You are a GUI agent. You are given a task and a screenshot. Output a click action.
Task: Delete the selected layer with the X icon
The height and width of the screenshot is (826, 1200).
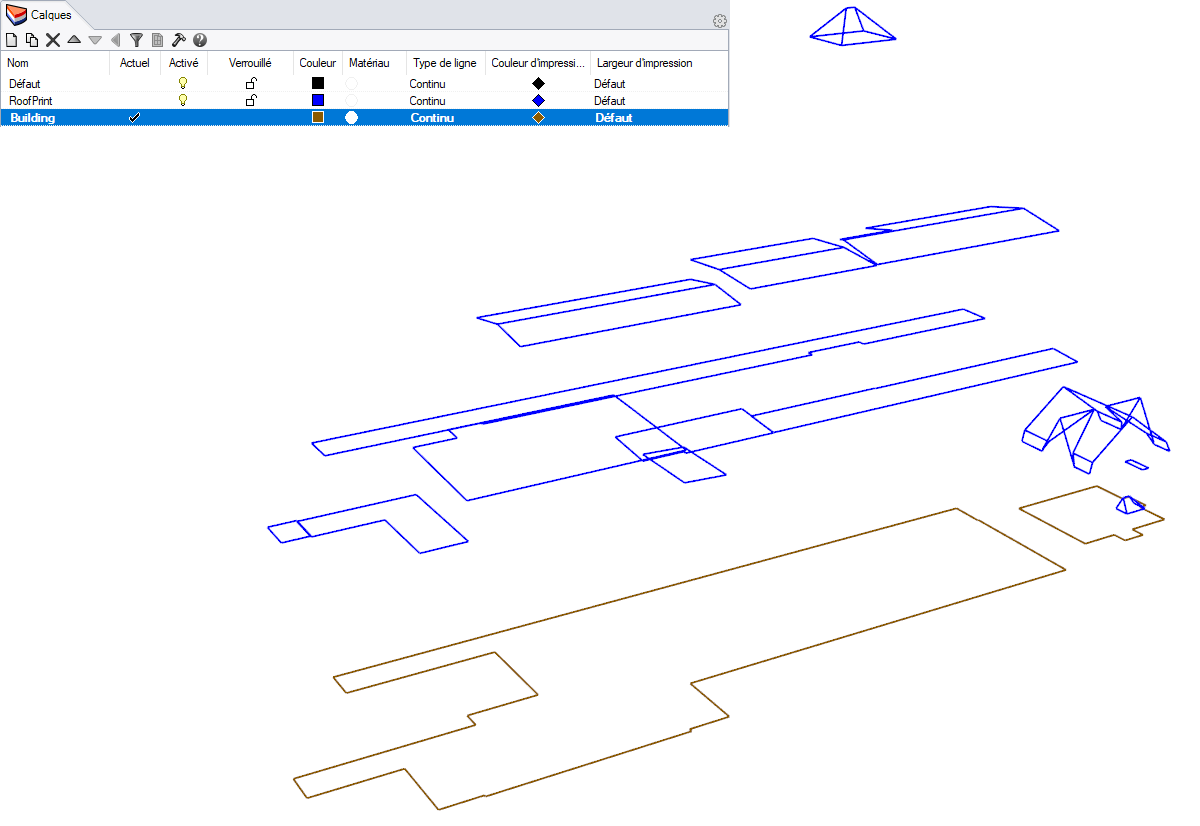(x=53, y=40)
